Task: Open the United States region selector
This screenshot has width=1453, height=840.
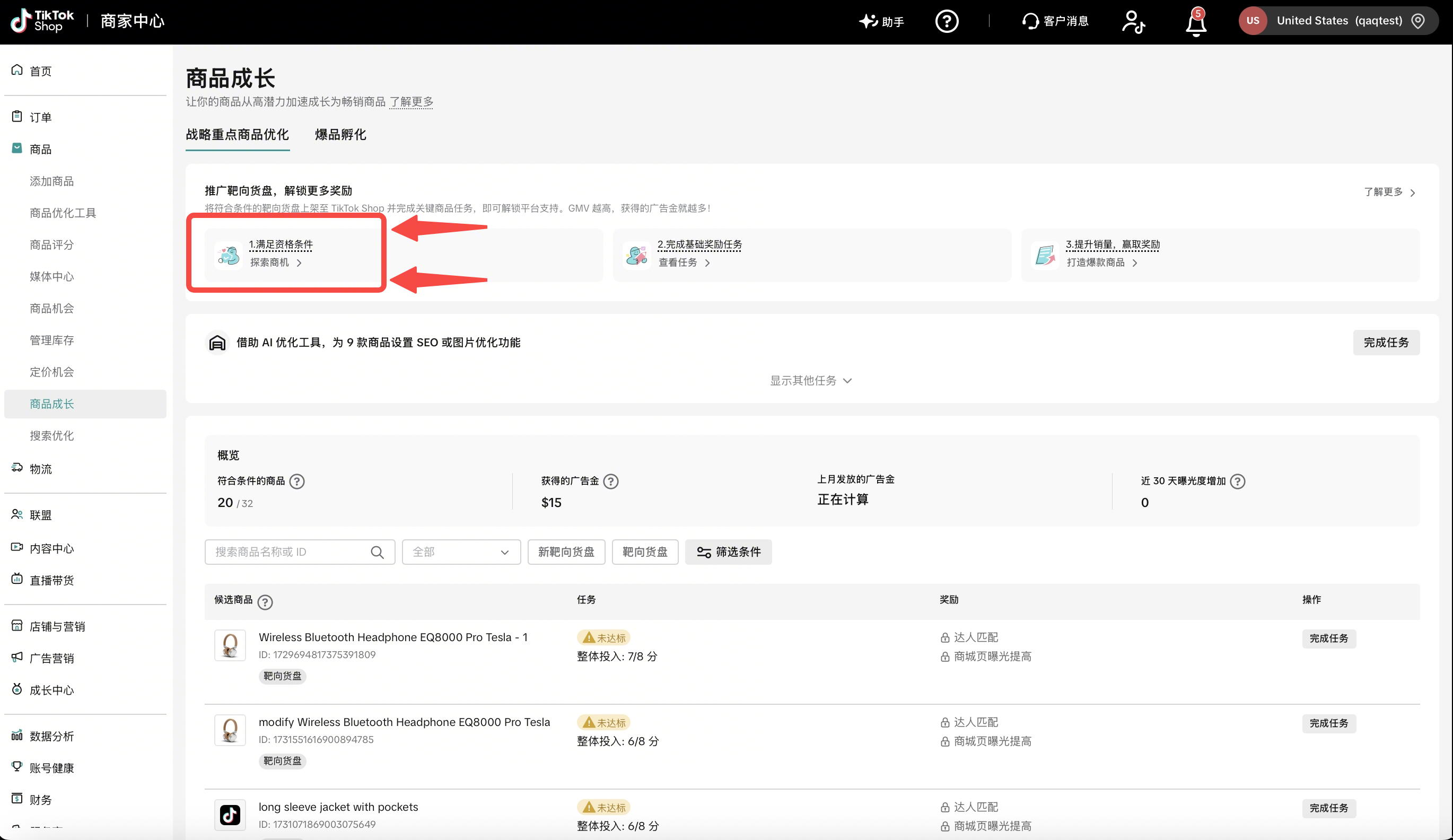Action: pos(1338,21)
